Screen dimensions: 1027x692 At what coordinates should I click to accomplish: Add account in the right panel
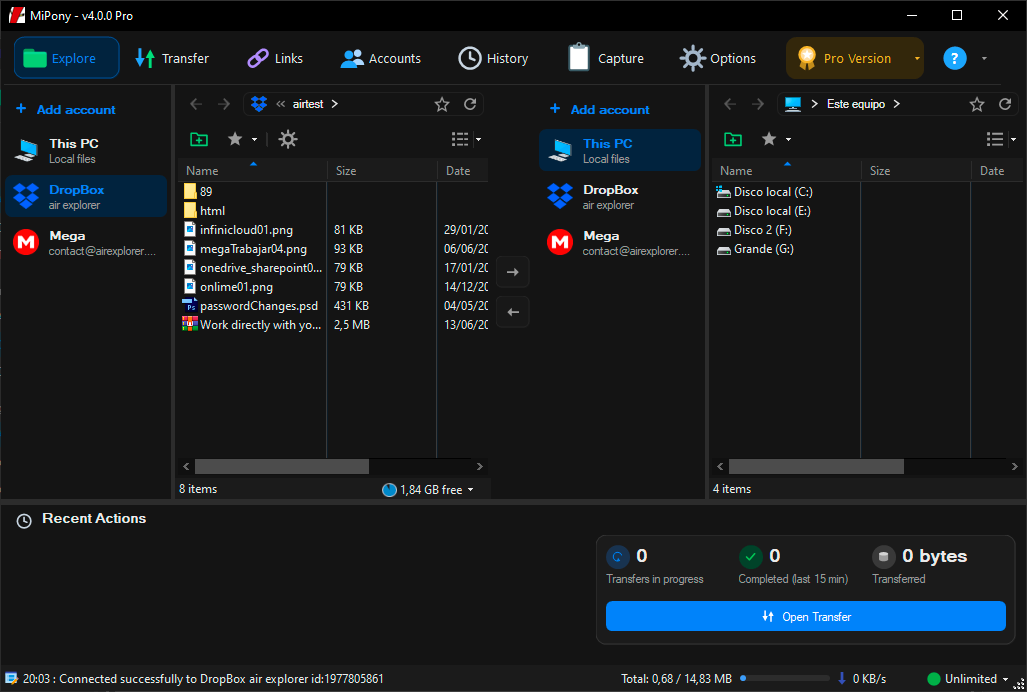(x=600, y=109)
